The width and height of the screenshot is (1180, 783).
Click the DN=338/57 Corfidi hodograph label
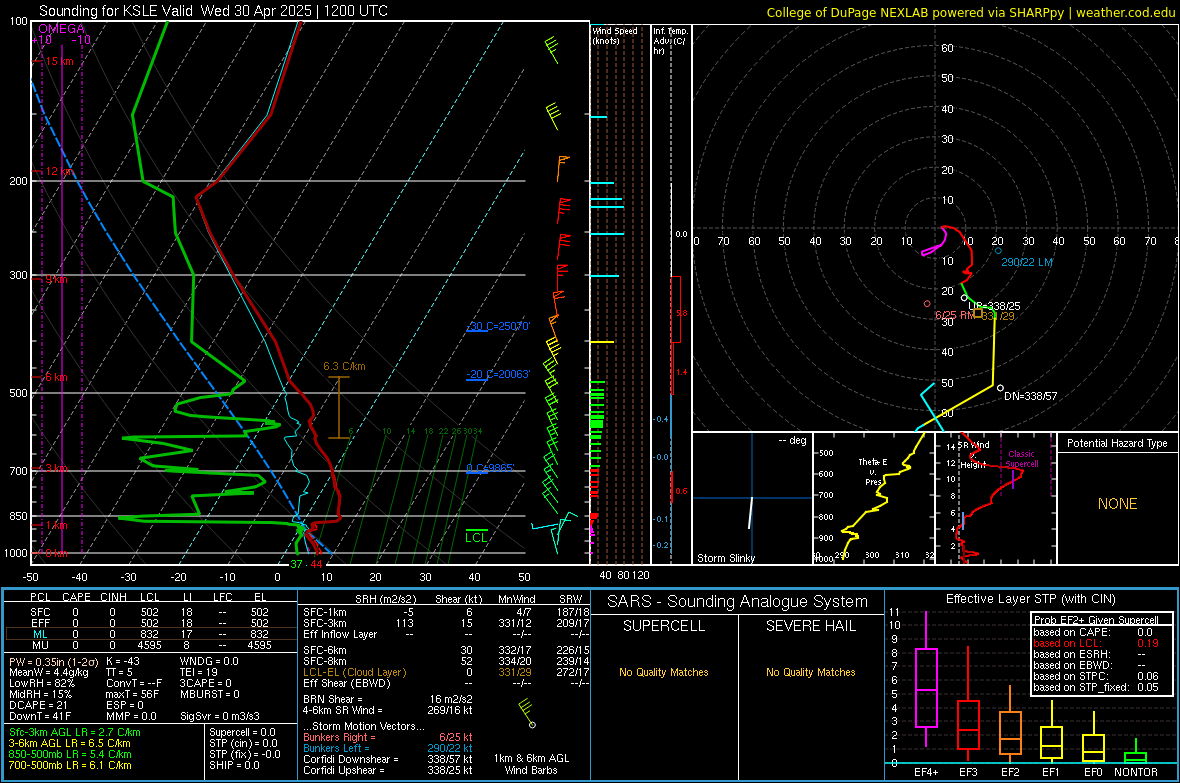[x=1030, y=396]
